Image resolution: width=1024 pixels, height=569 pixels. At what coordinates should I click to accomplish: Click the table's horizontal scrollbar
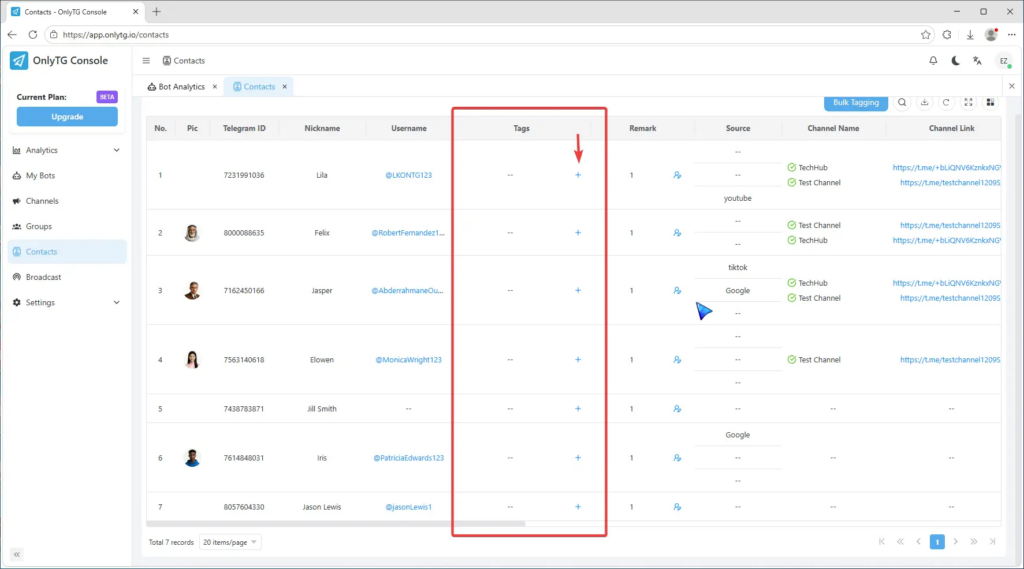coord(336,523)
